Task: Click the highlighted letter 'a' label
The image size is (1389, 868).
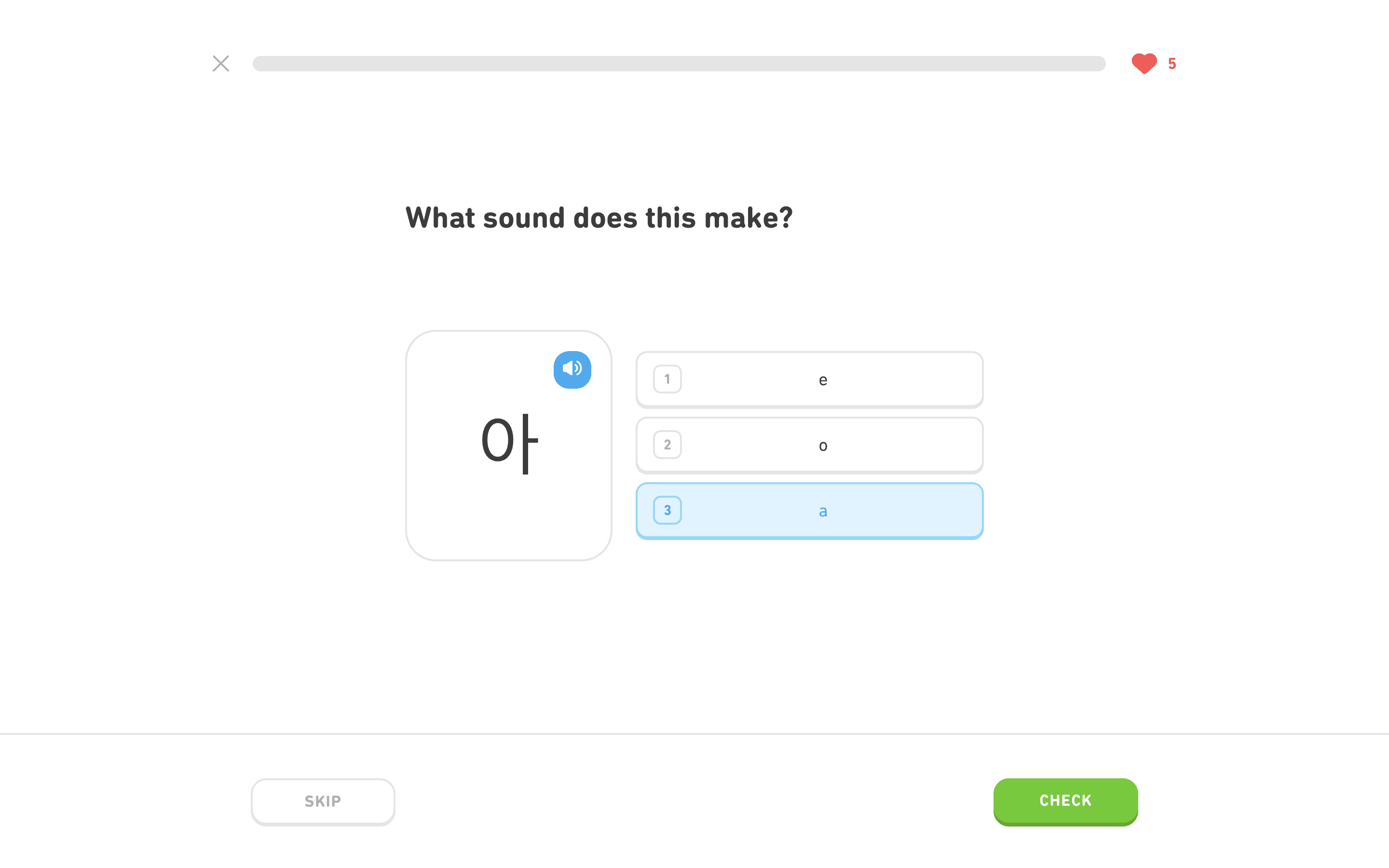Action: pyautogui.click(x=822, y=511)
